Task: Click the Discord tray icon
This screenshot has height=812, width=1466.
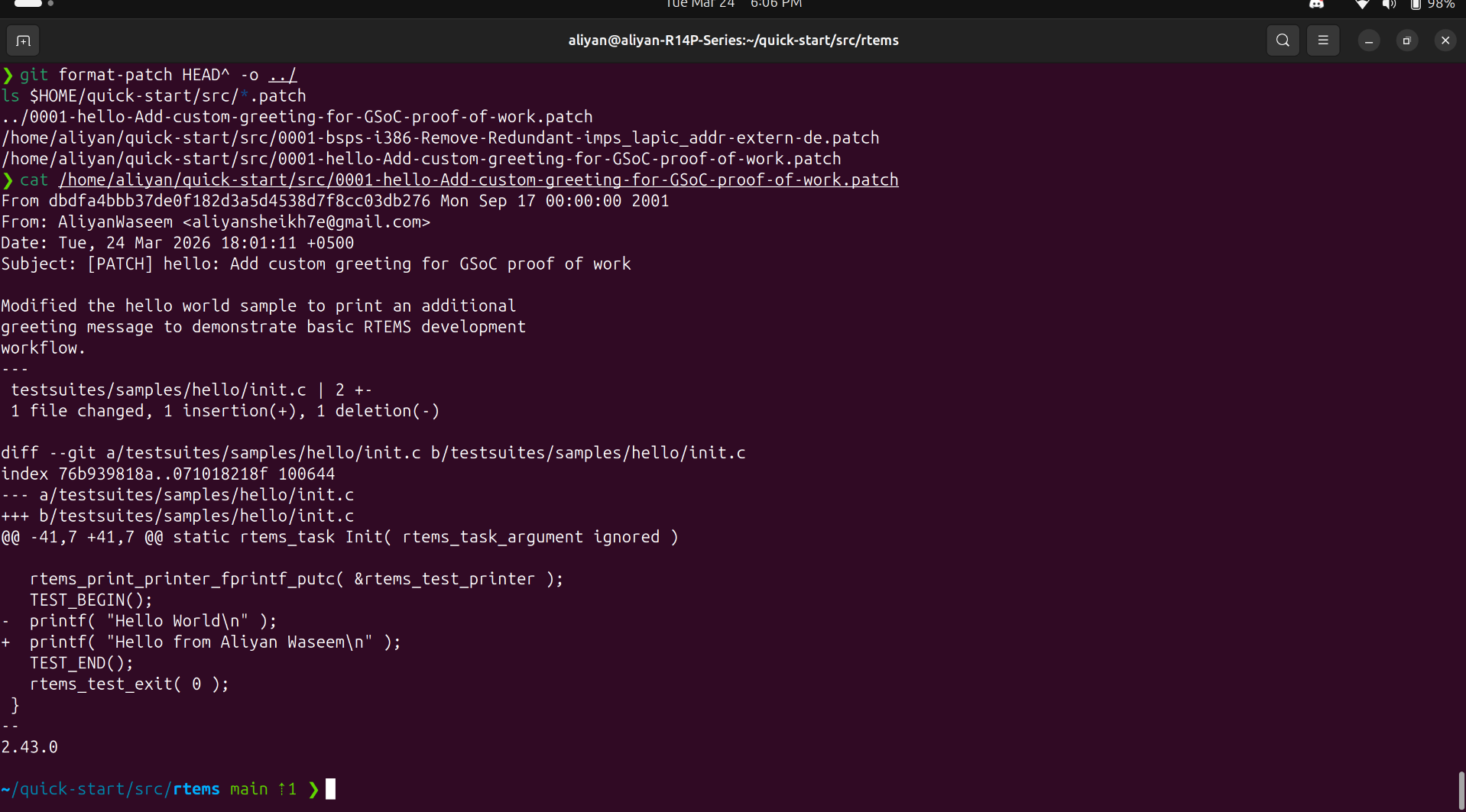Action: [x=1316, y=5]
